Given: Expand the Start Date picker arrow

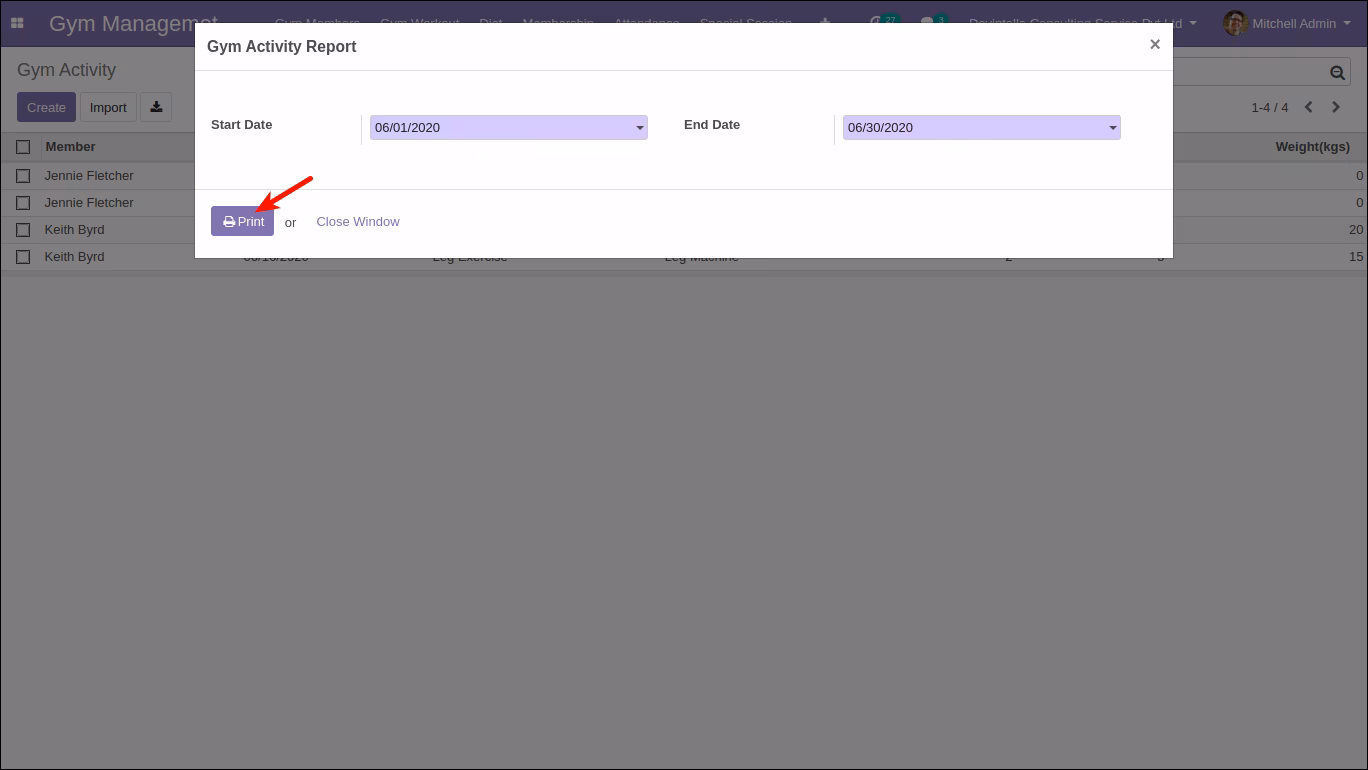Looking at the screenshot, I should (x=640, y=128).
